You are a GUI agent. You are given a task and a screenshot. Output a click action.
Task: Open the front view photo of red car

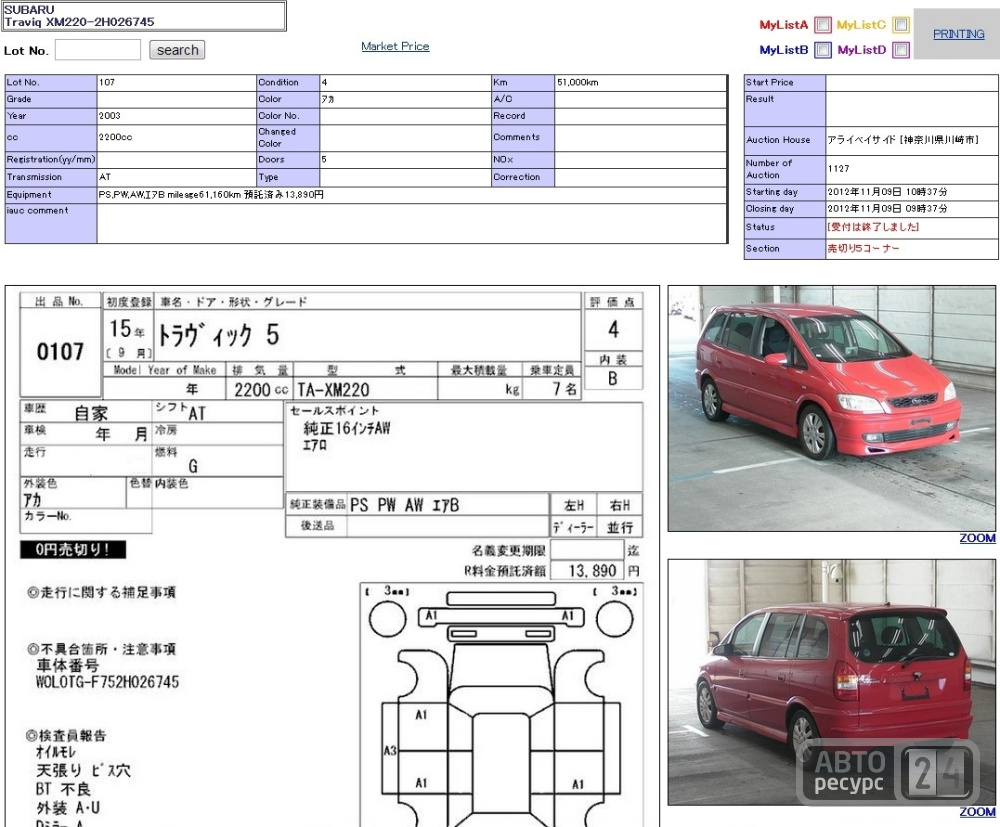pos(831,408)
